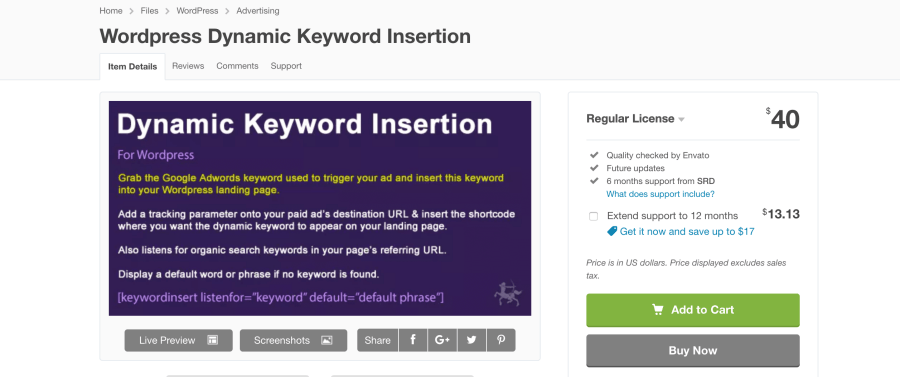Click the Live Preview window icon

[x=212, y=340]
